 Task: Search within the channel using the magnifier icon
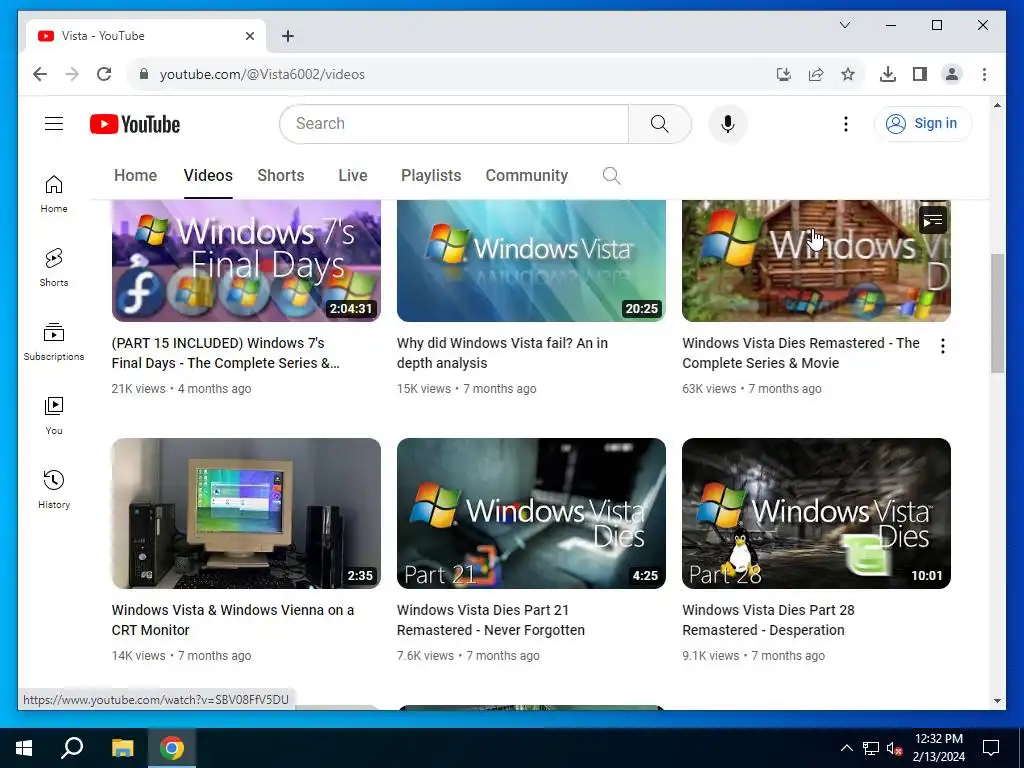click(611, 176)
